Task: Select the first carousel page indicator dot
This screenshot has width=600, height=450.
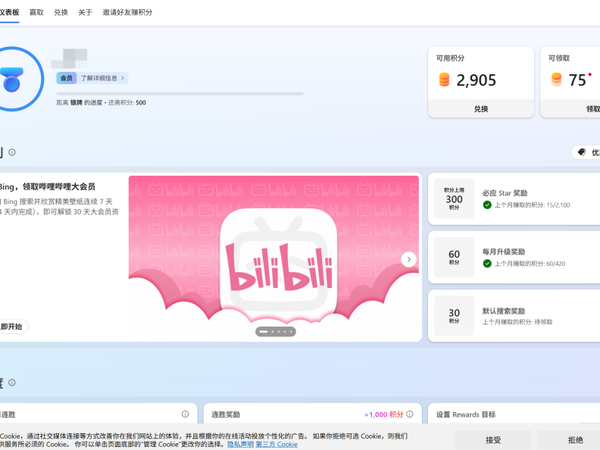Action: click(263, 331)
